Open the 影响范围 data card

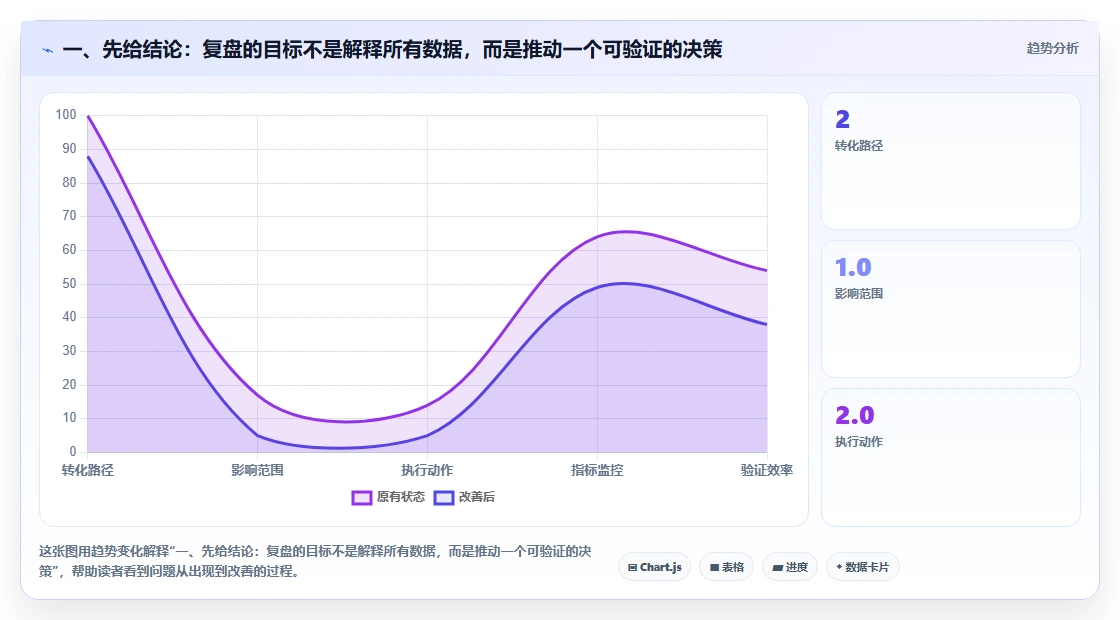(951, 309)
